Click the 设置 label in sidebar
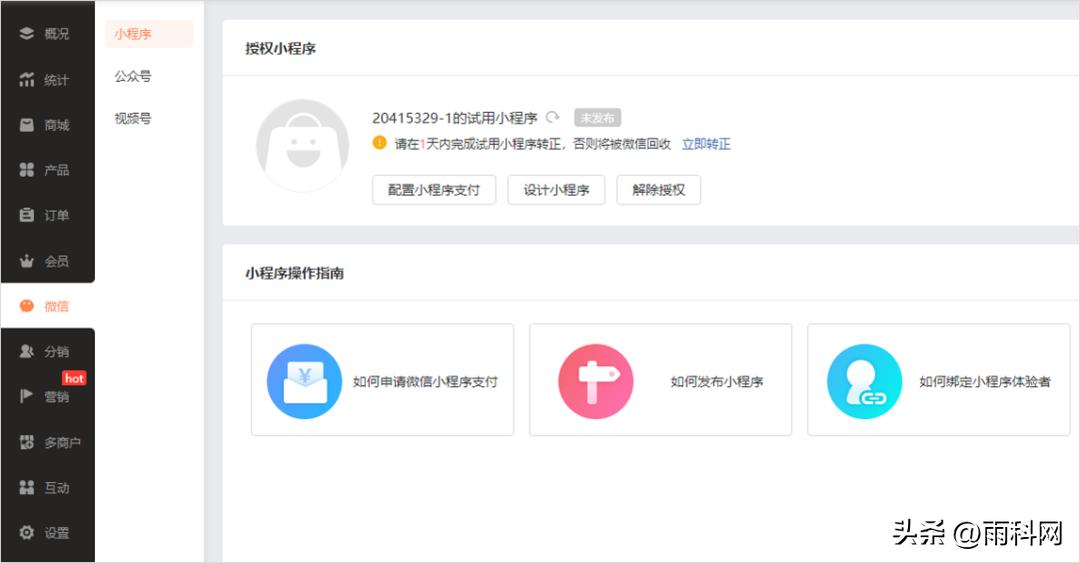 pos(56,532)
